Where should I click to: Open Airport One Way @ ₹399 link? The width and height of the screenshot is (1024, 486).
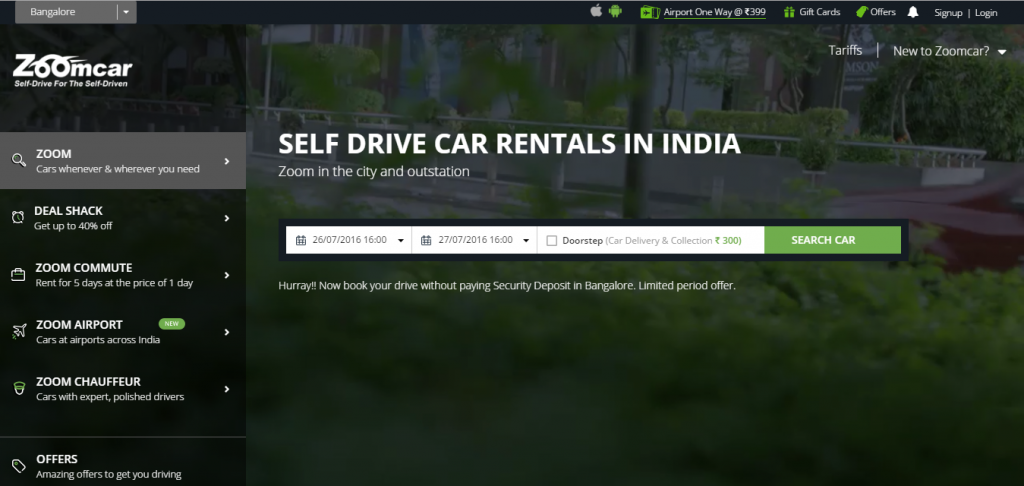pyautogui.click(x=714, y=12)
